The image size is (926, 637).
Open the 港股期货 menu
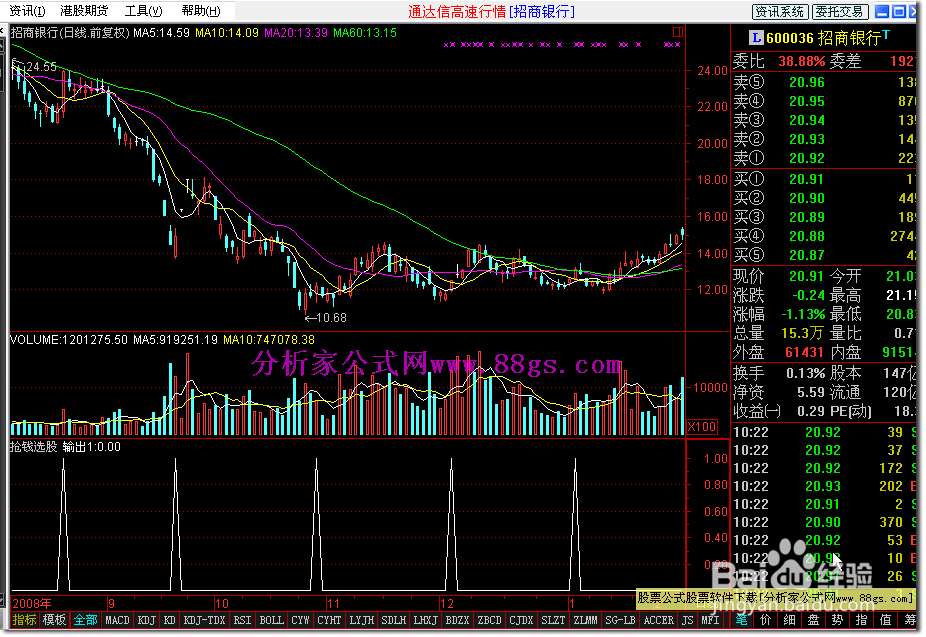84,11
